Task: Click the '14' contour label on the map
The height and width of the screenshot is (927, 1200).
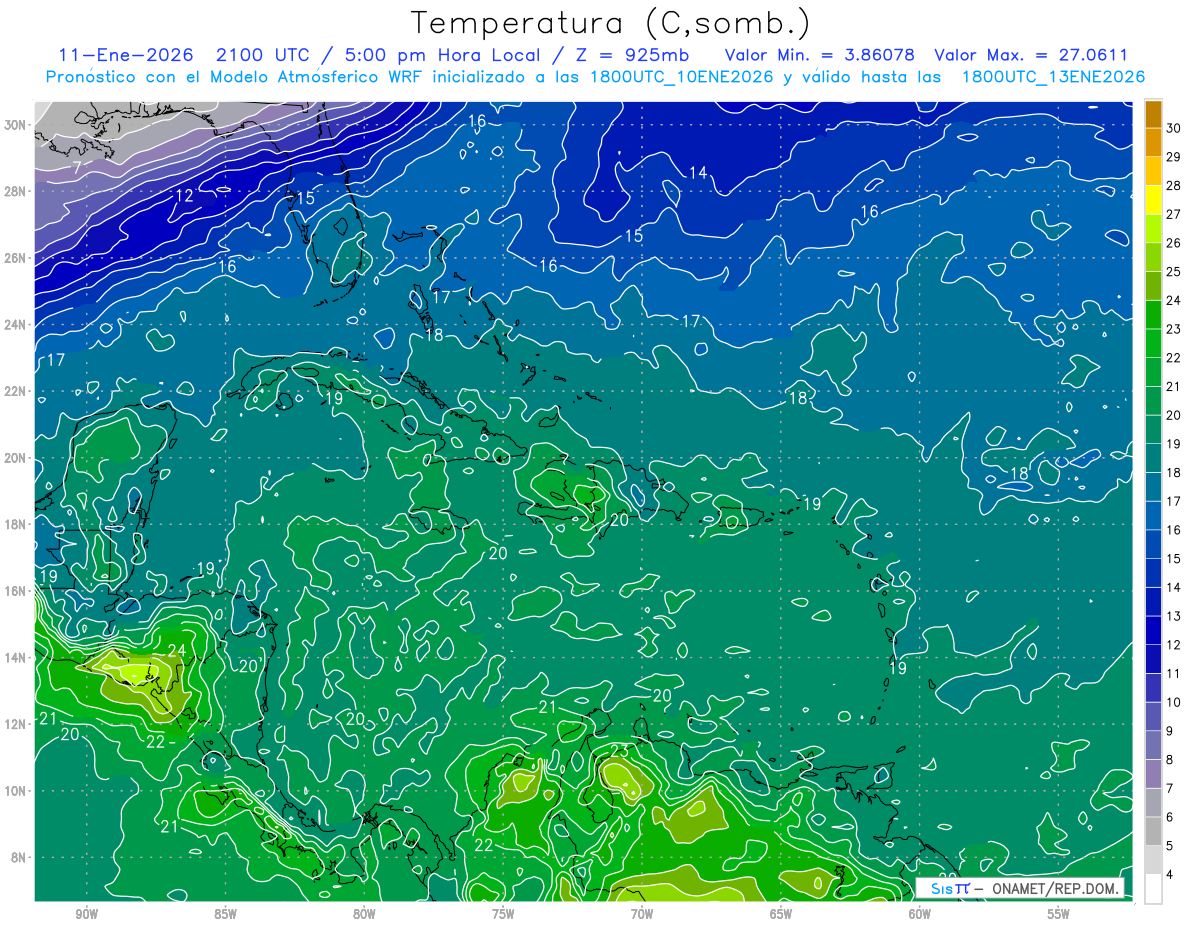Action: click(x=698, y=173)
